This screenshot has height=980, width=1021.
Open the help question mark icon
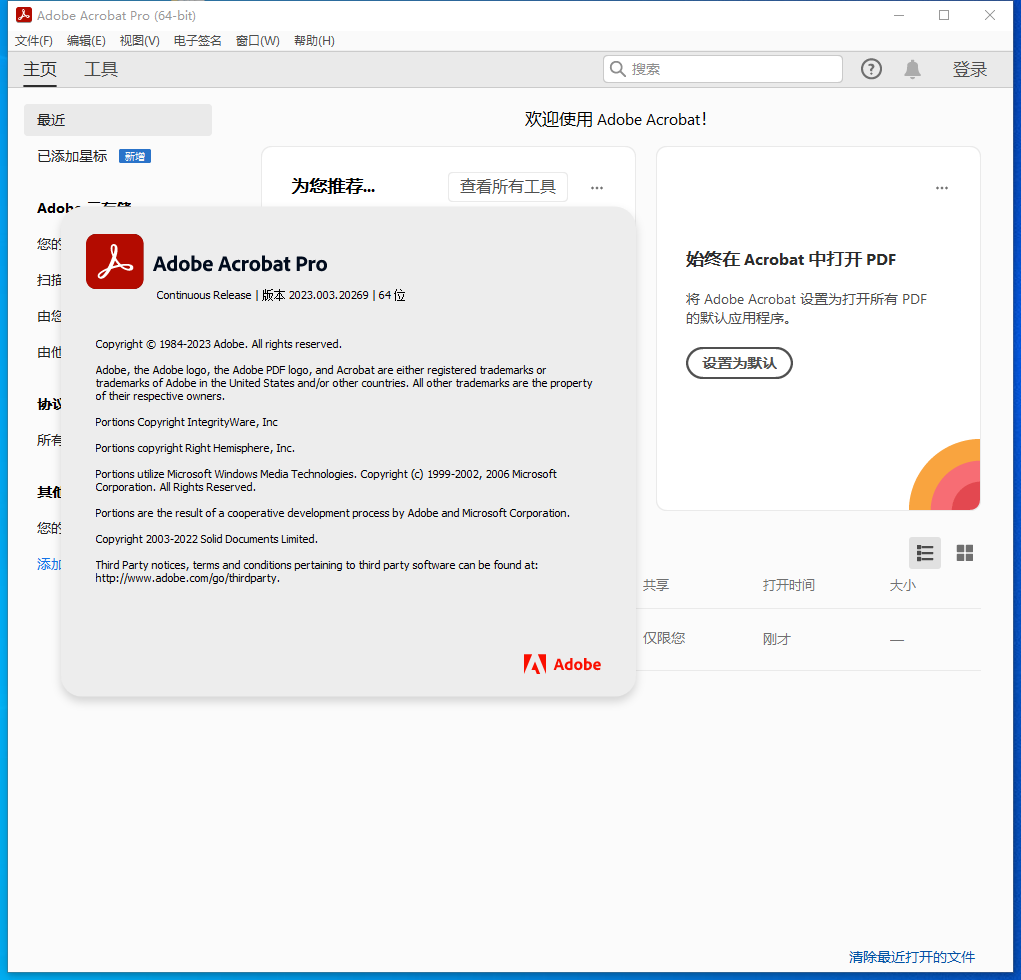click(x=870, y=69)
